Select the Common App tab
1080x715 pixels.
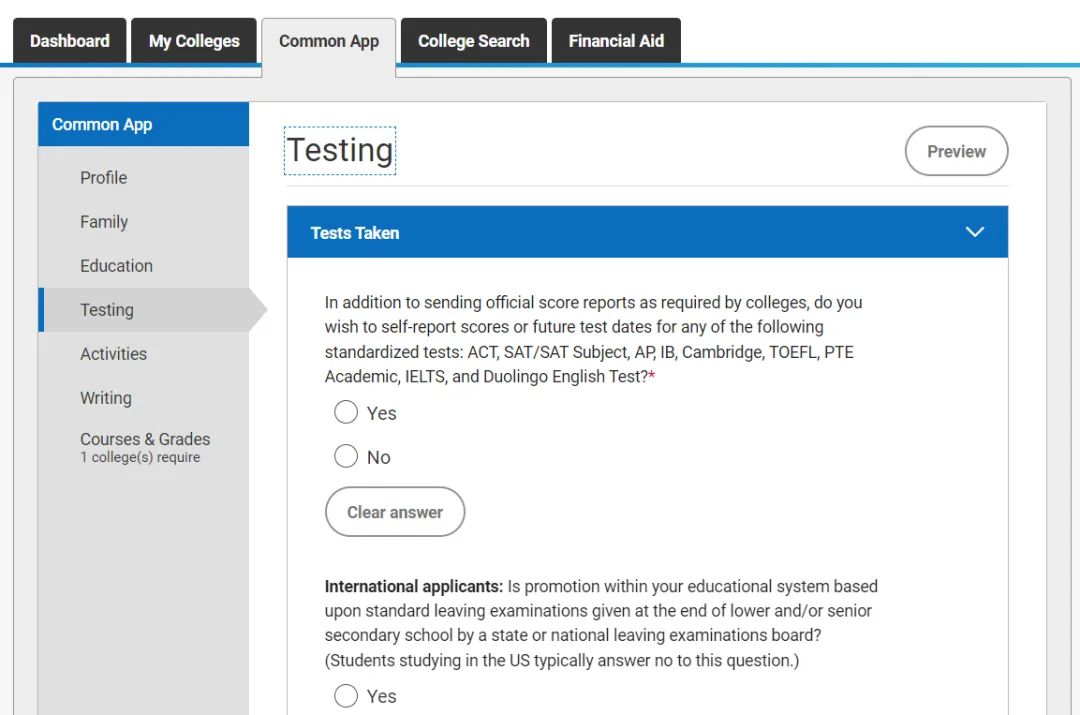329,41
